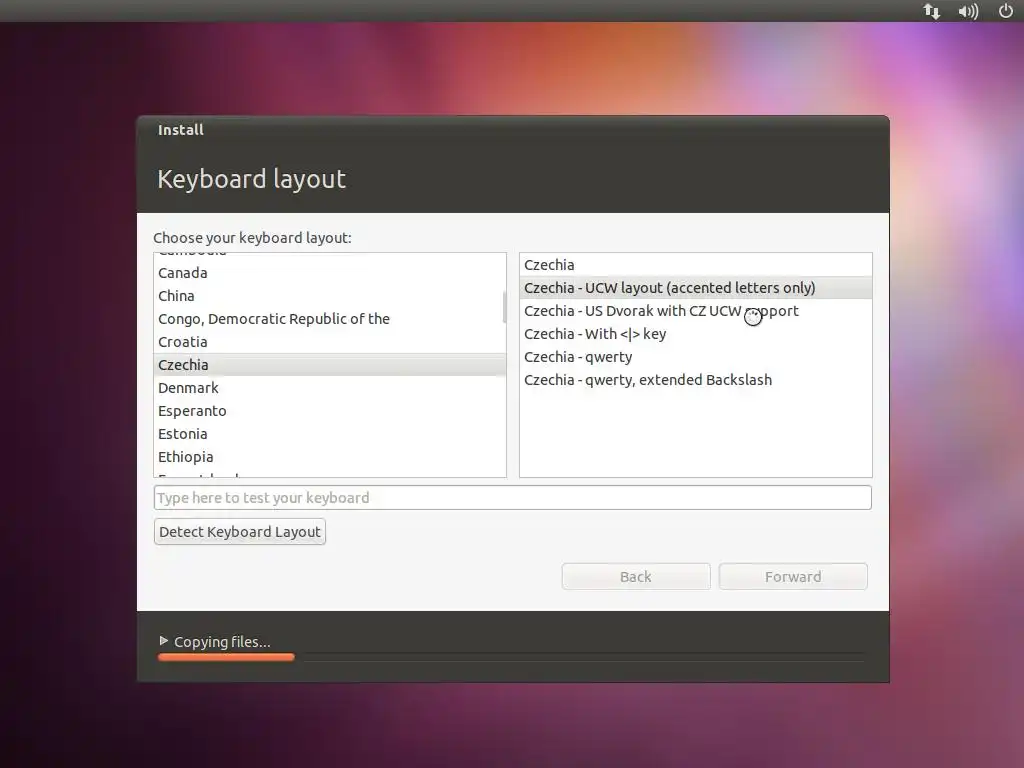Click the country list scrollbar handle

504,307
